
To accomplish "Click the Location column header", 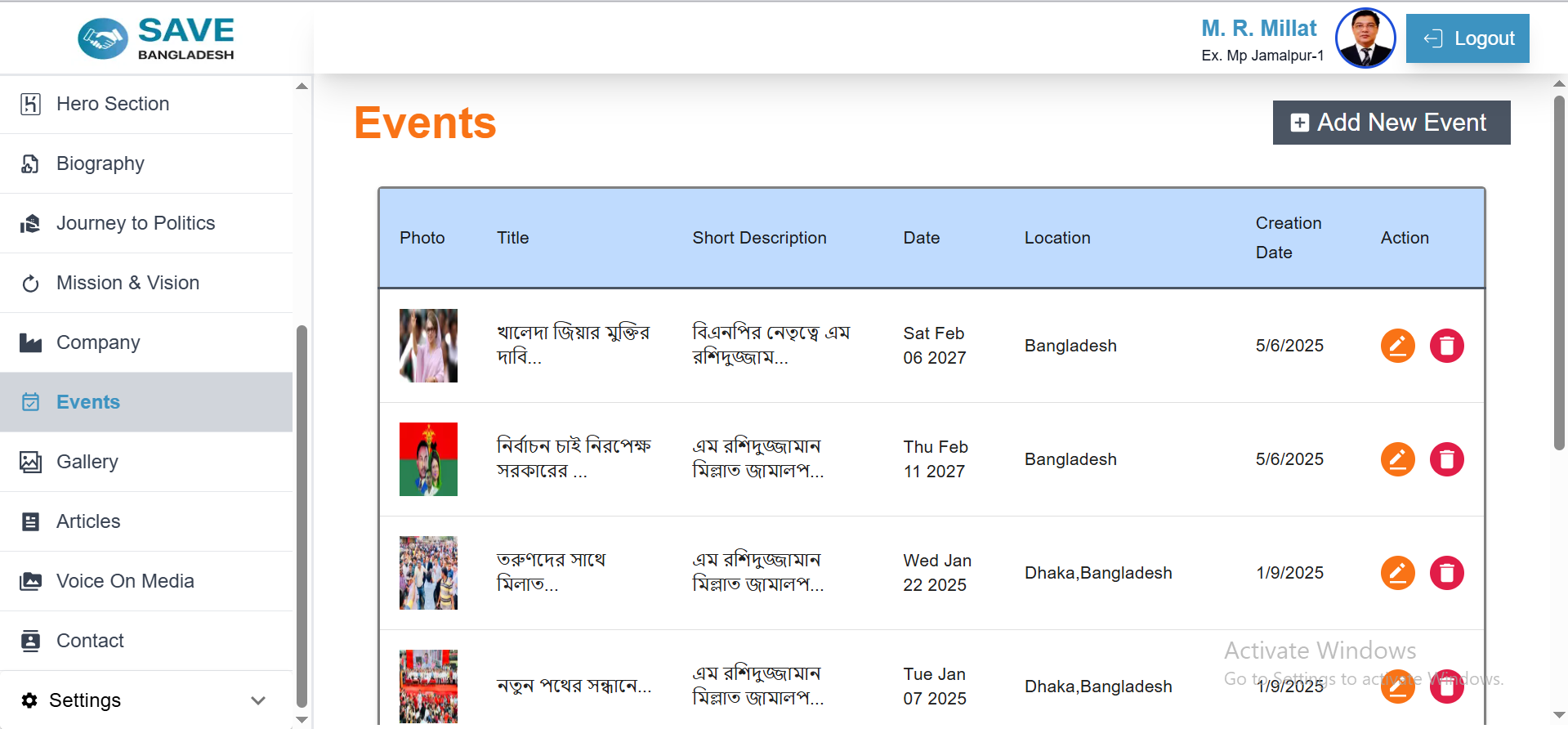I will coord(1057,238).
